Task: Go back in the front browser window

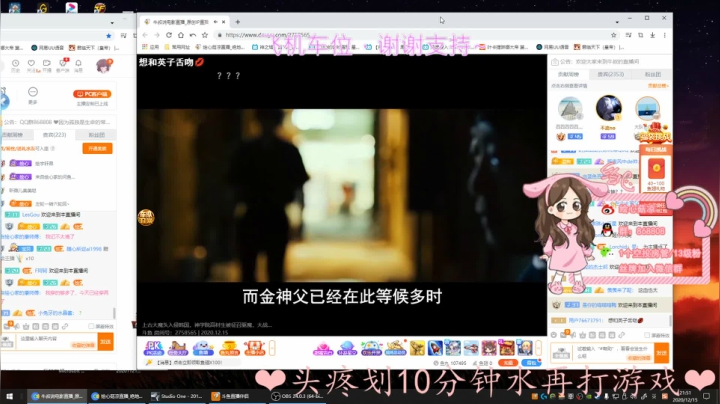Action: point(145,35)
